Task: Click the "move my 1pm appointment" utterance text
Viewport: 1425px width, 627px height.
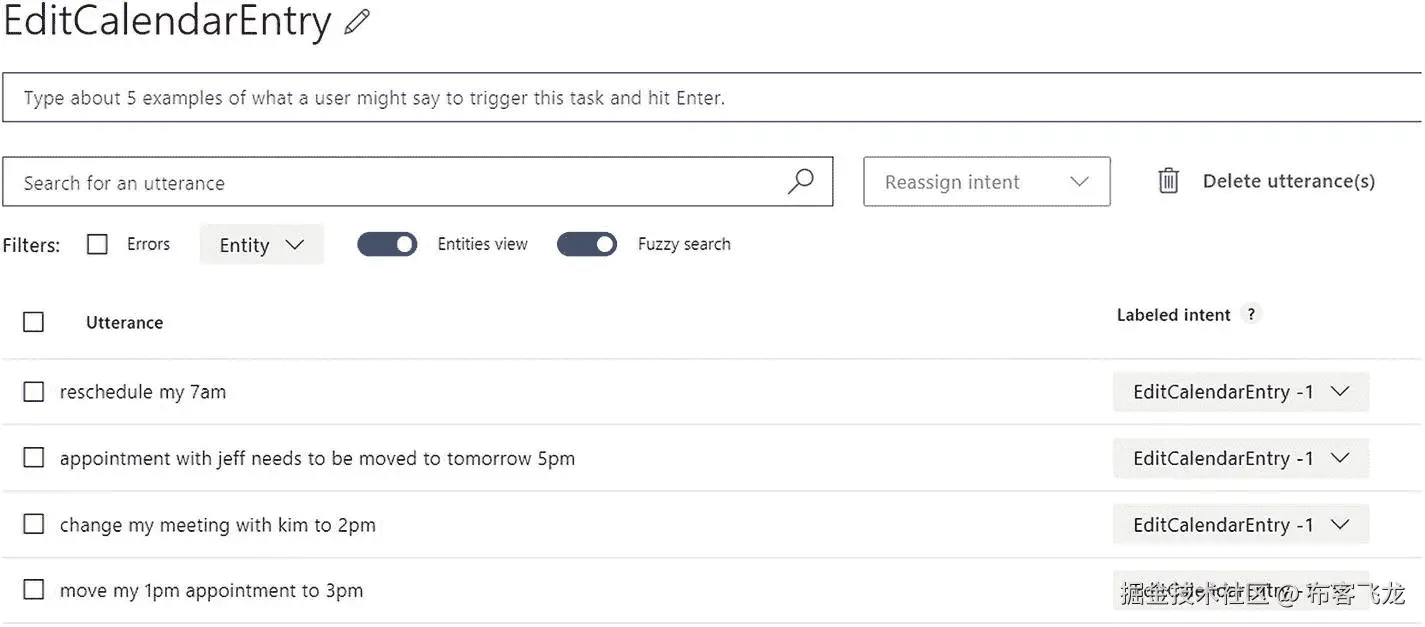Action: click(x=211, y=590)
